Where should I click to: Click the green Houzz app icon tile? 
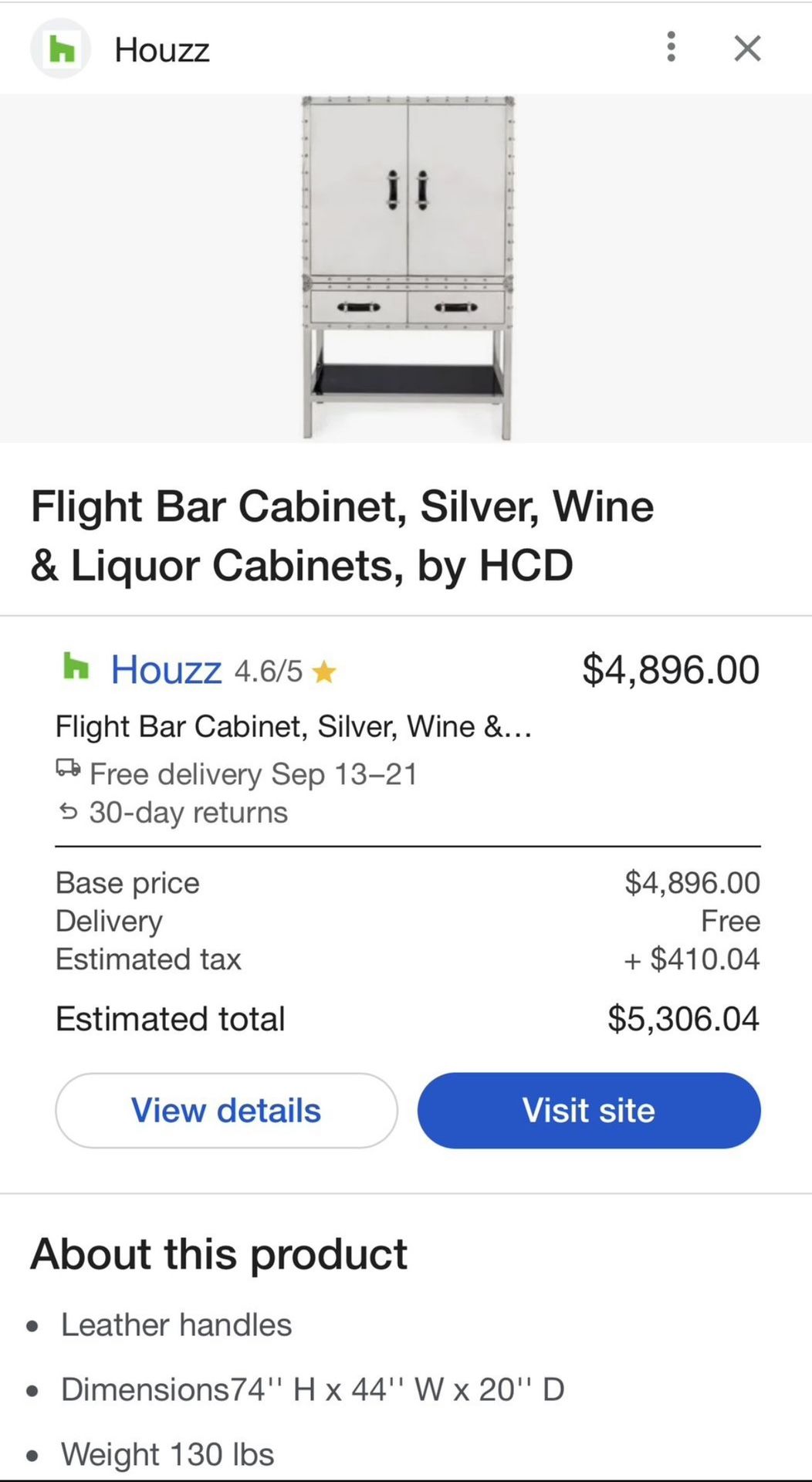click(59, 48)
